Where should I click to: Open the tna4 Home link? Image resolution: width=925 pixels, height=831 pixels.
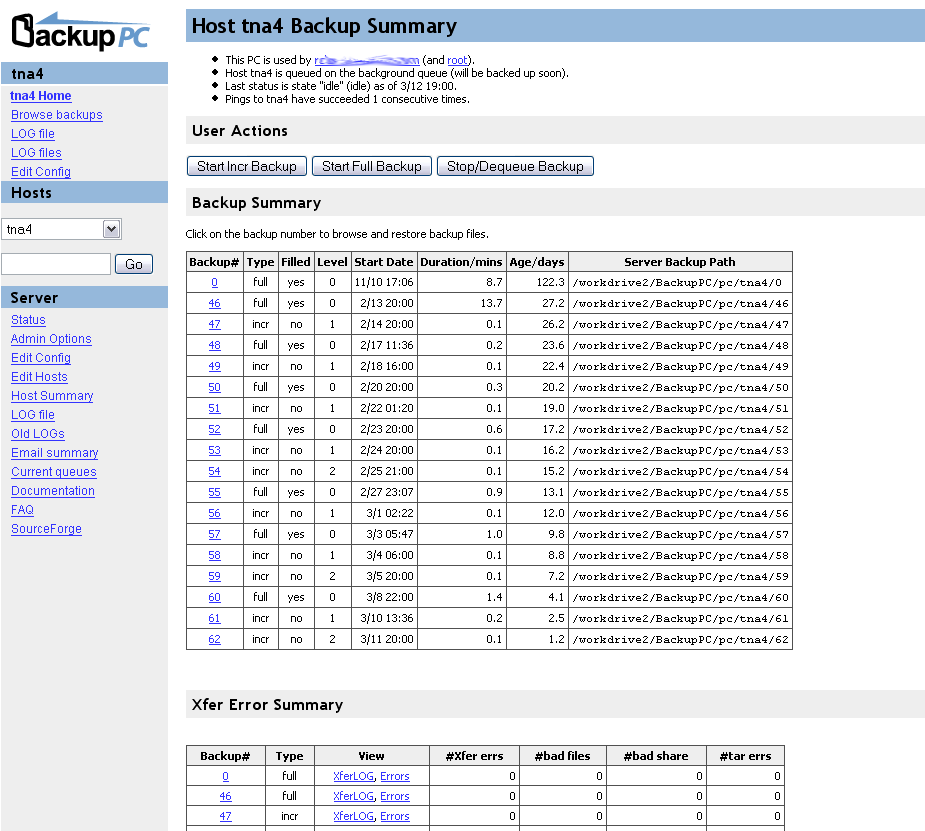41,96
